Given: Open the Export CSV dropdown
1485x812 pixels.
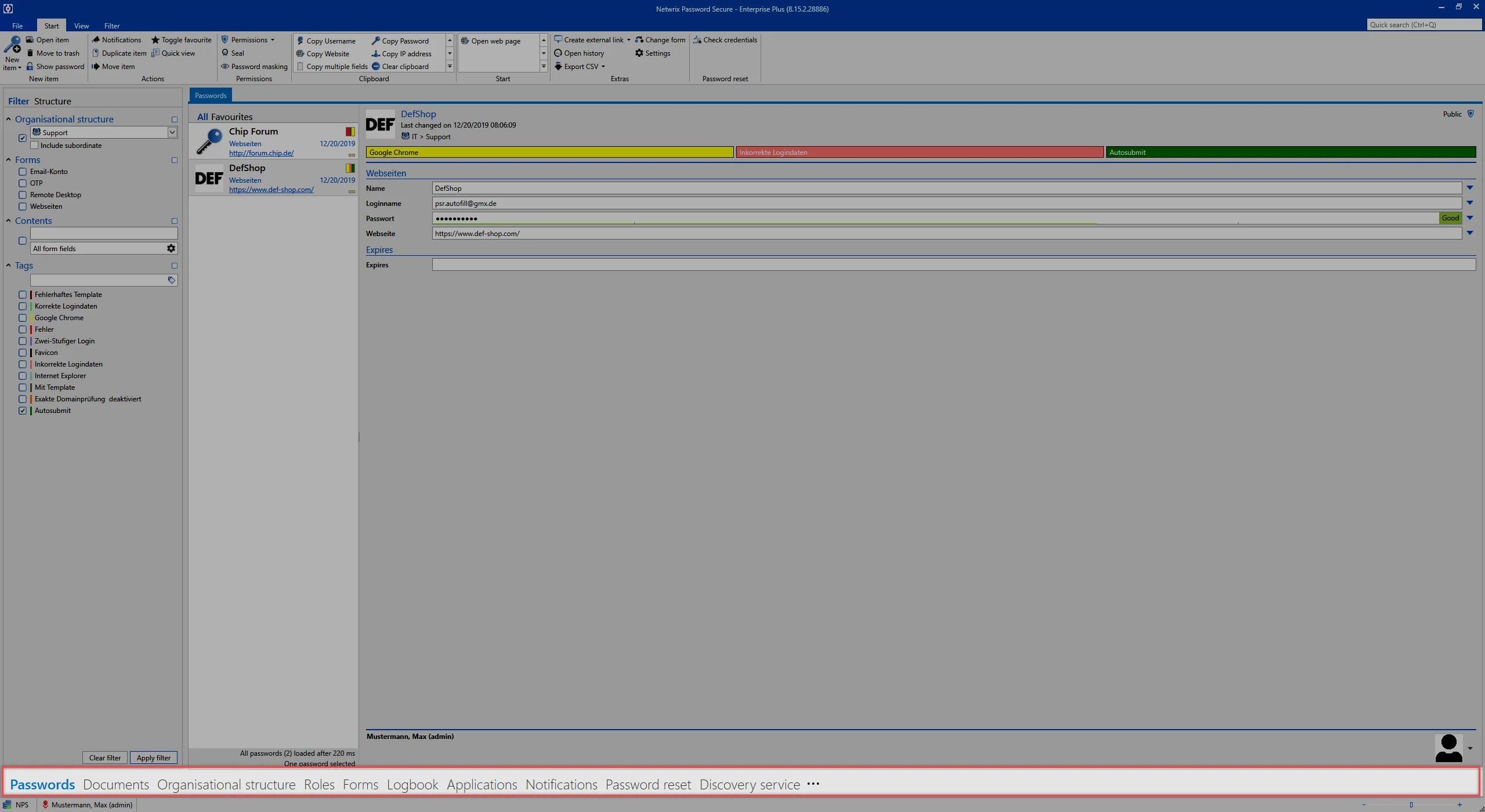Looking at the screenshot, I should point(603,67).
